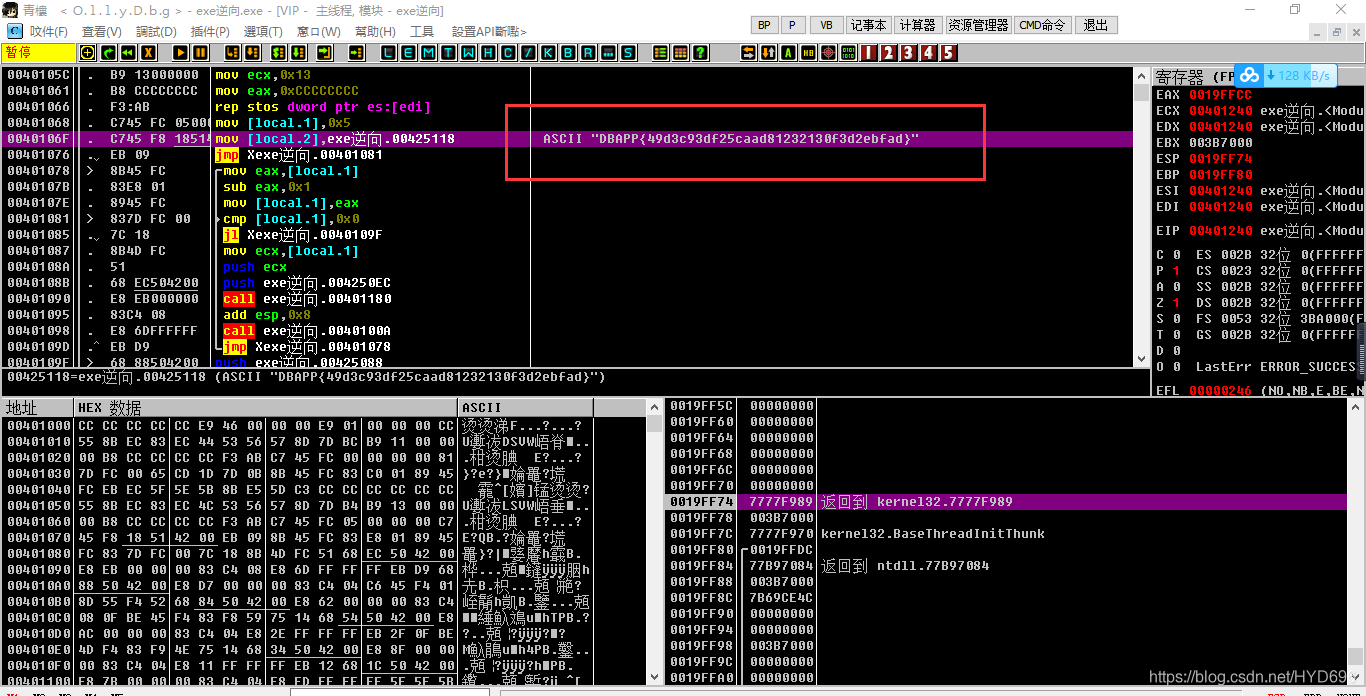Screen dimensions: 1366x696
Task: Click the HEX 数据 column header
Action: (266, 408)
